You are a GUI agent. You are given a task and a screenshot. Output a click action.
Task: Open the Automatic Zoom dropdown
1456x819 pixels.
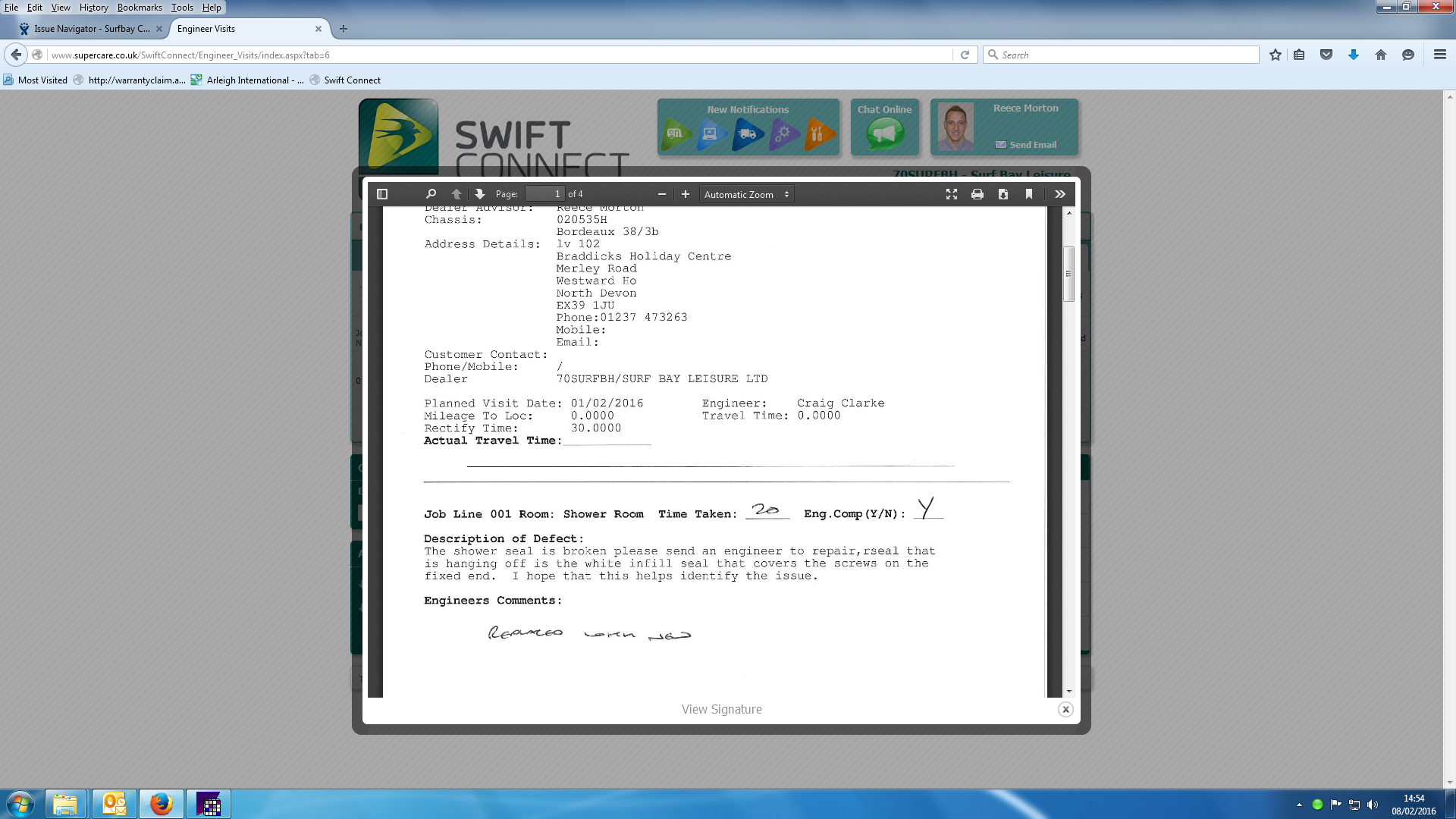pos(746,194)
